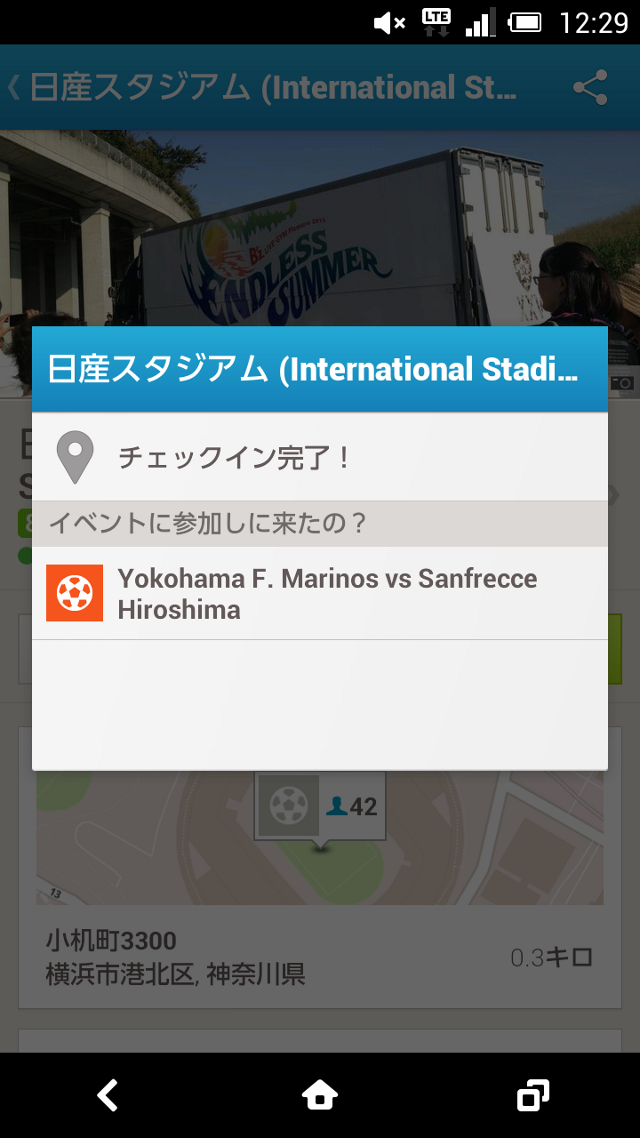
Task: Tap the share icon in header
Action: 590,87
